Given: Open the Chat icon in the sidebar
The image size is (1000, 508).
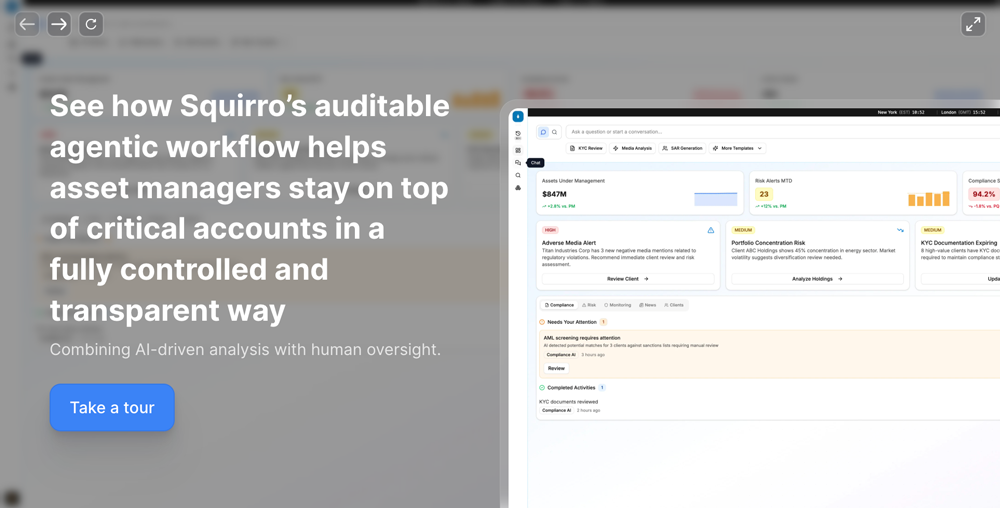Looking at the screenshot, I should click(518, 163).
